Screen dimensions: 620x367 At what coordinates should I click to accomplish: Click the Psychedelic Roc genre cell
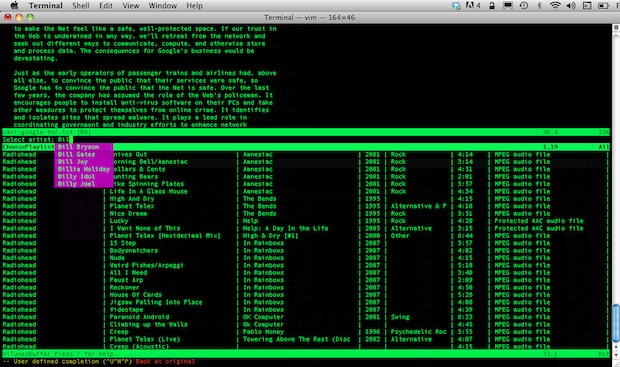pos(419,332)
